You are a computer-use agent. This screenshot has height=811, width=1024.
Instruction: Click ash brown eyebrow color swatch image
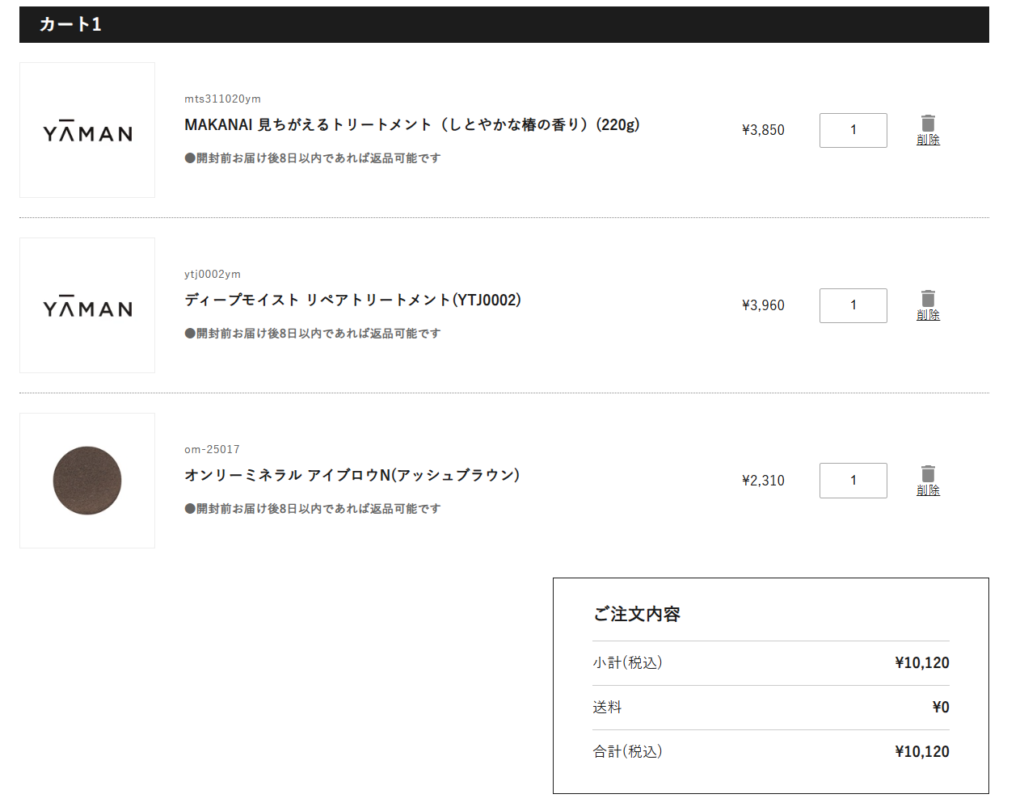pyautogui.click(x=87, y=480)
